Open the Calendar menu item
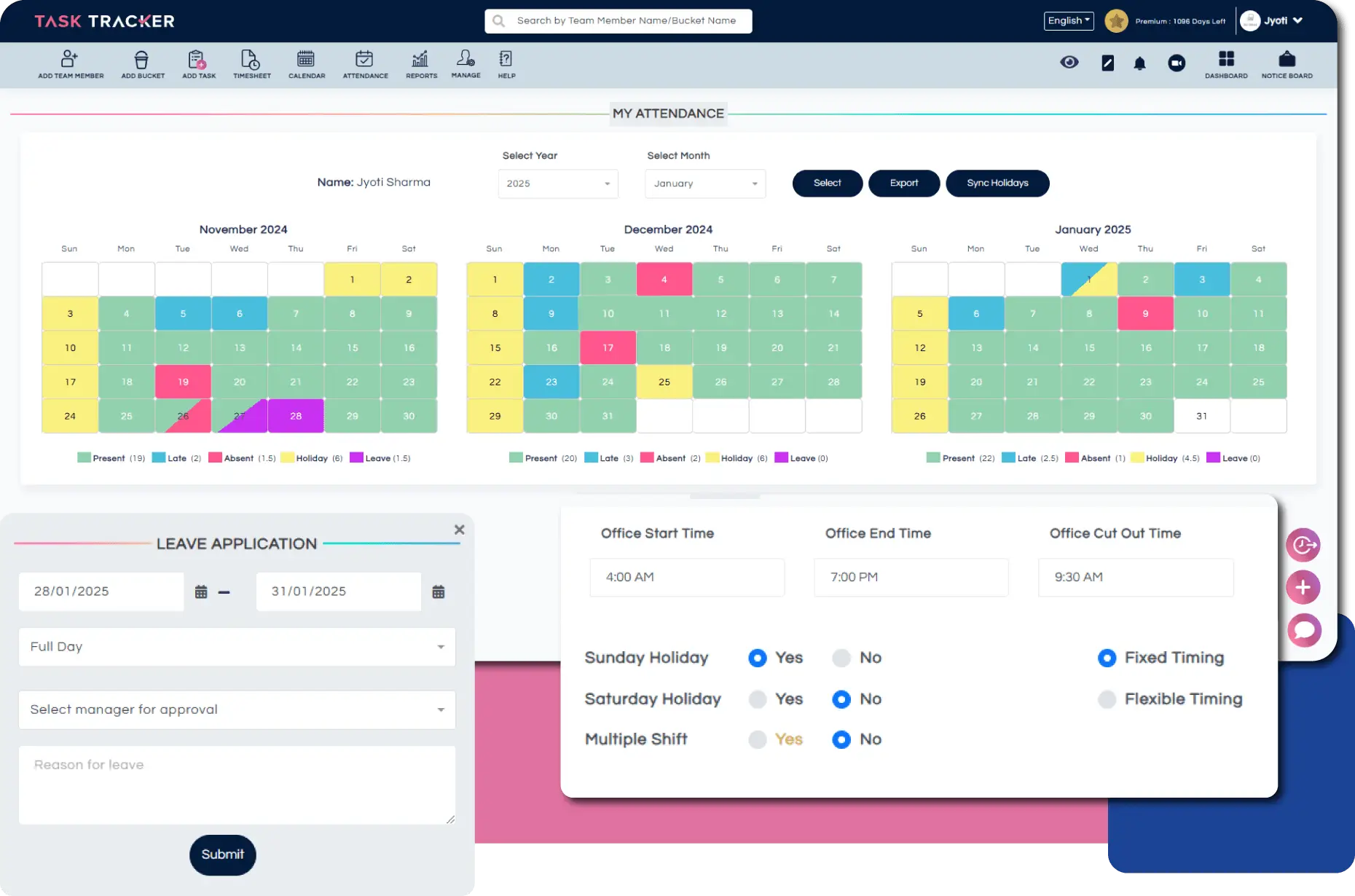Viewport: 1355px width, 896px height. [x=307, y=63]
